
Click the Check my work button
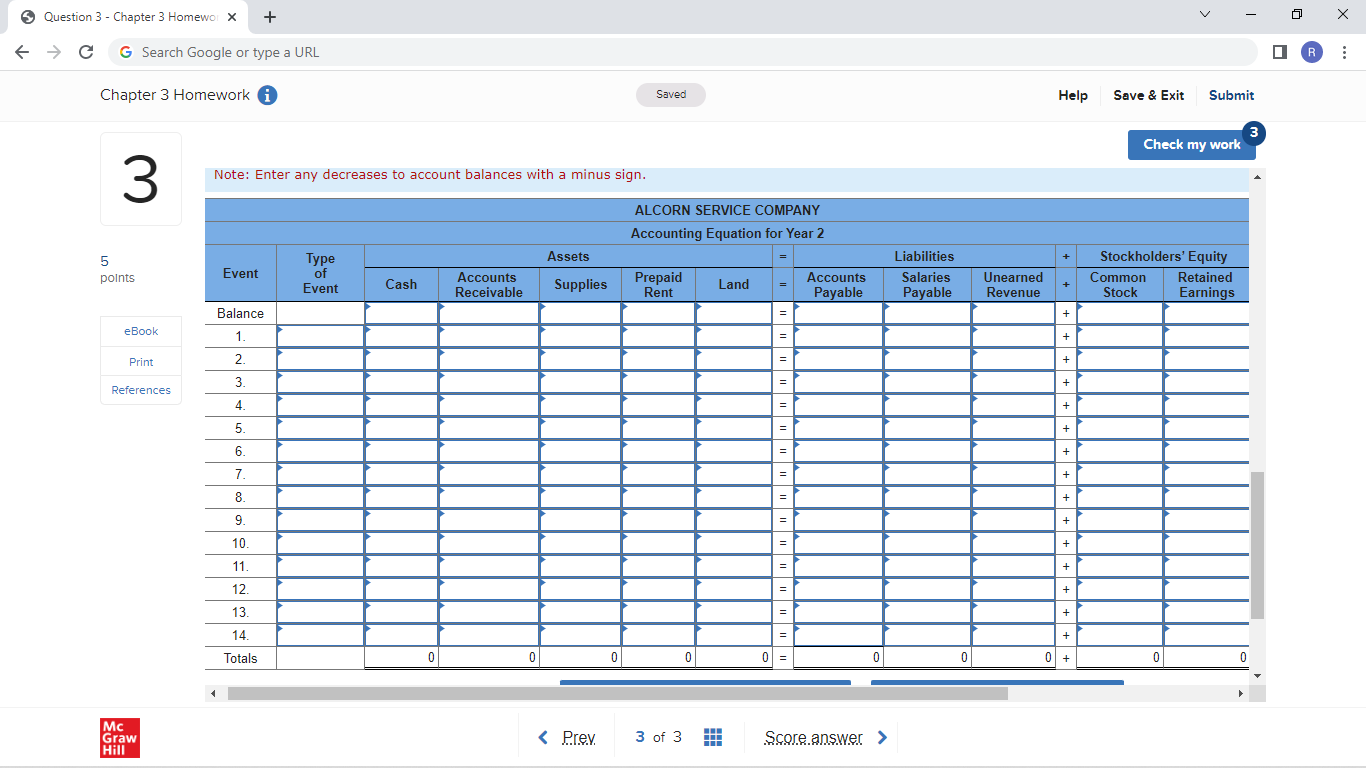[1191, 144]
